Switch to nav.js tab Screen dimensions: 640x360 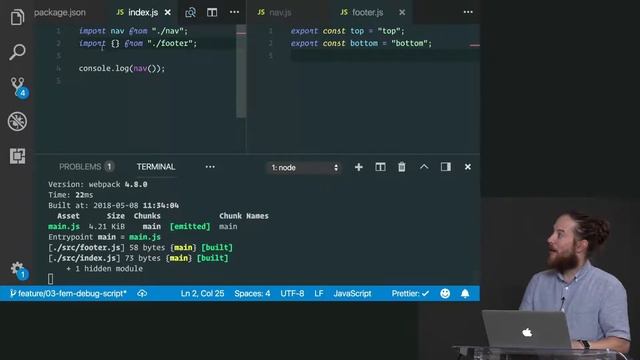pos(274,13)
